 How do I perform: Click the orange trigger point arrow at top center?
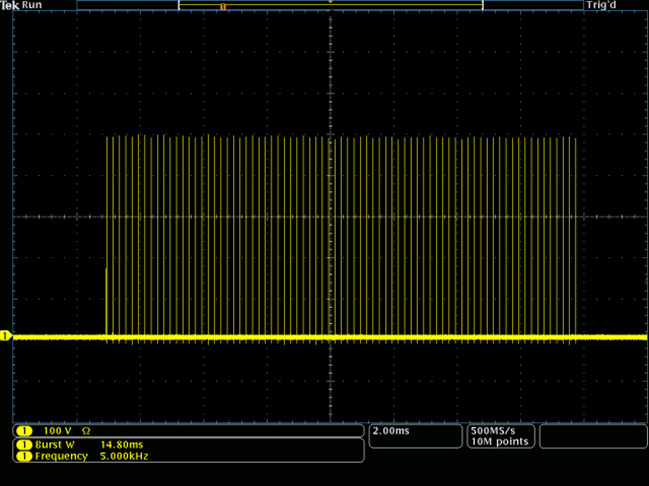(x=330, y=2)
